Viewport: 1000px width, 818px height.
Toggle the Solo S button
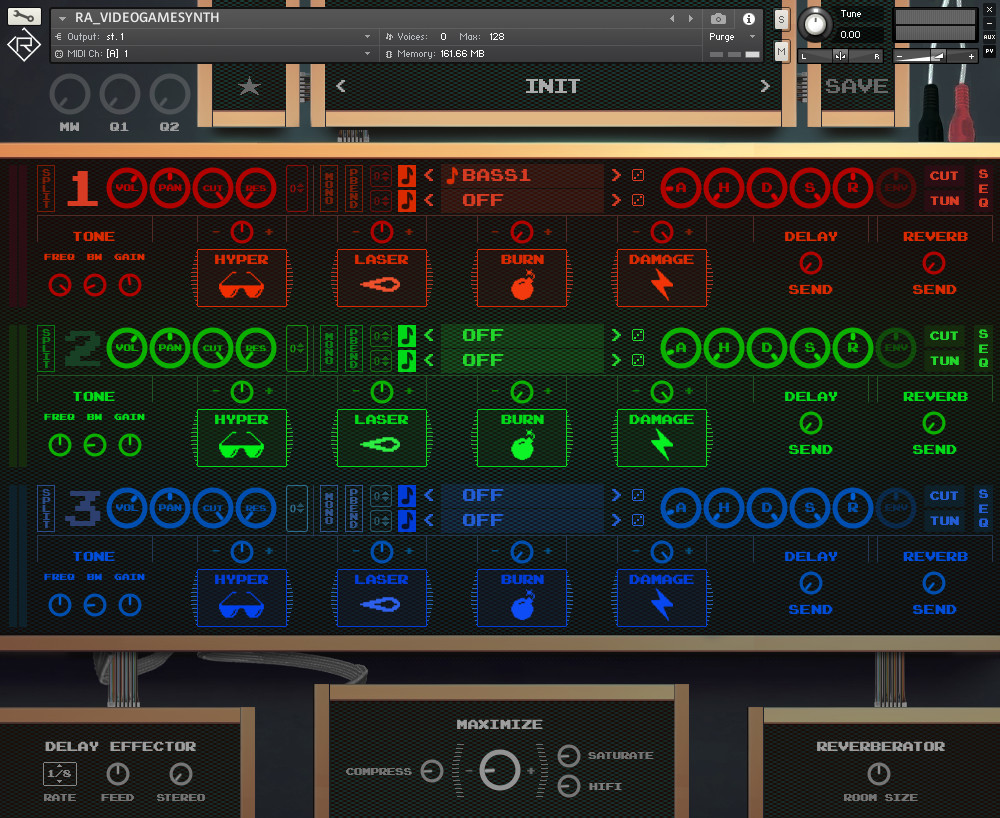(781, 20)
